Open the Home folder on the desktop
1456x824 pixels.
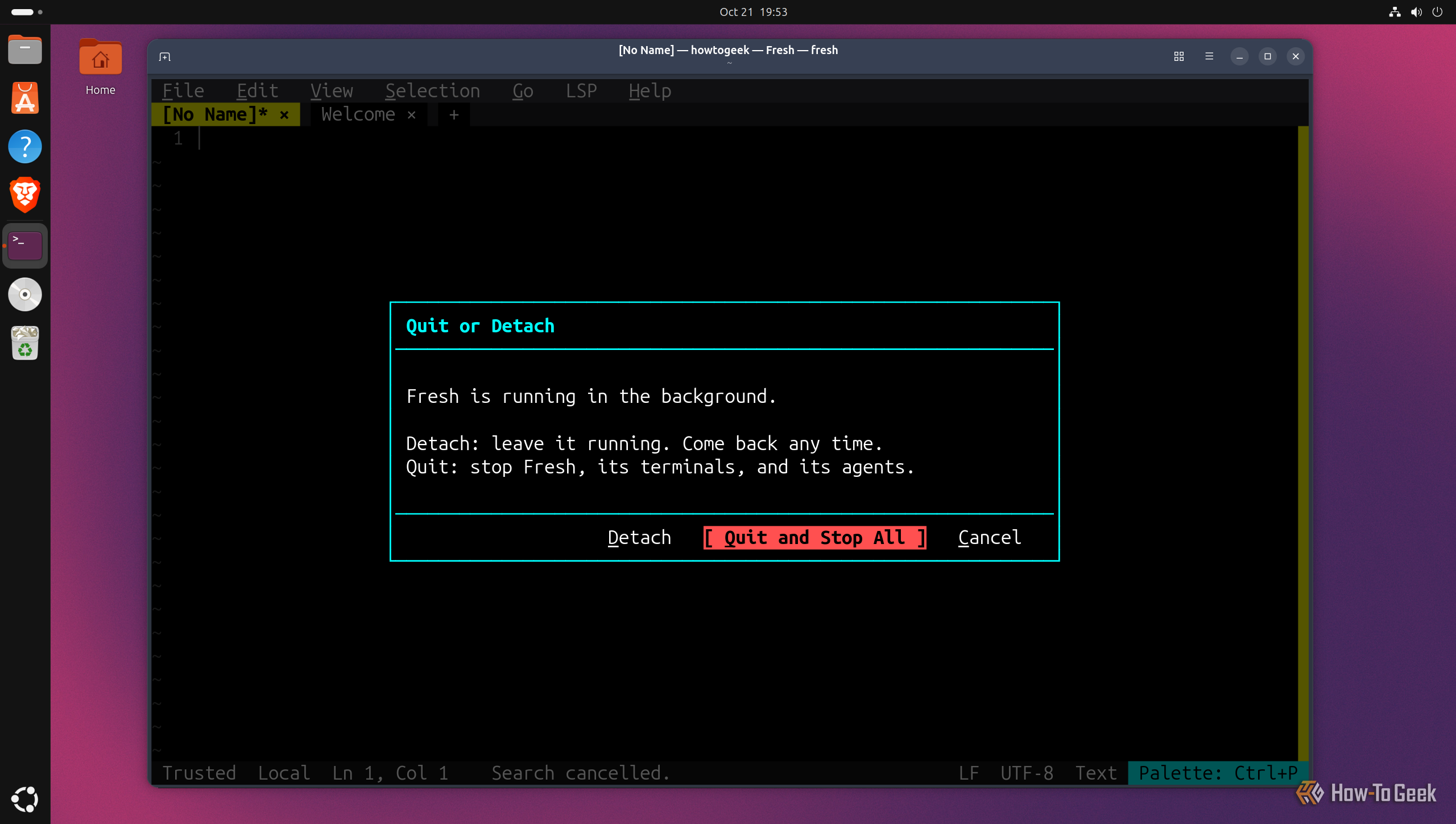[x=100, y=67]
